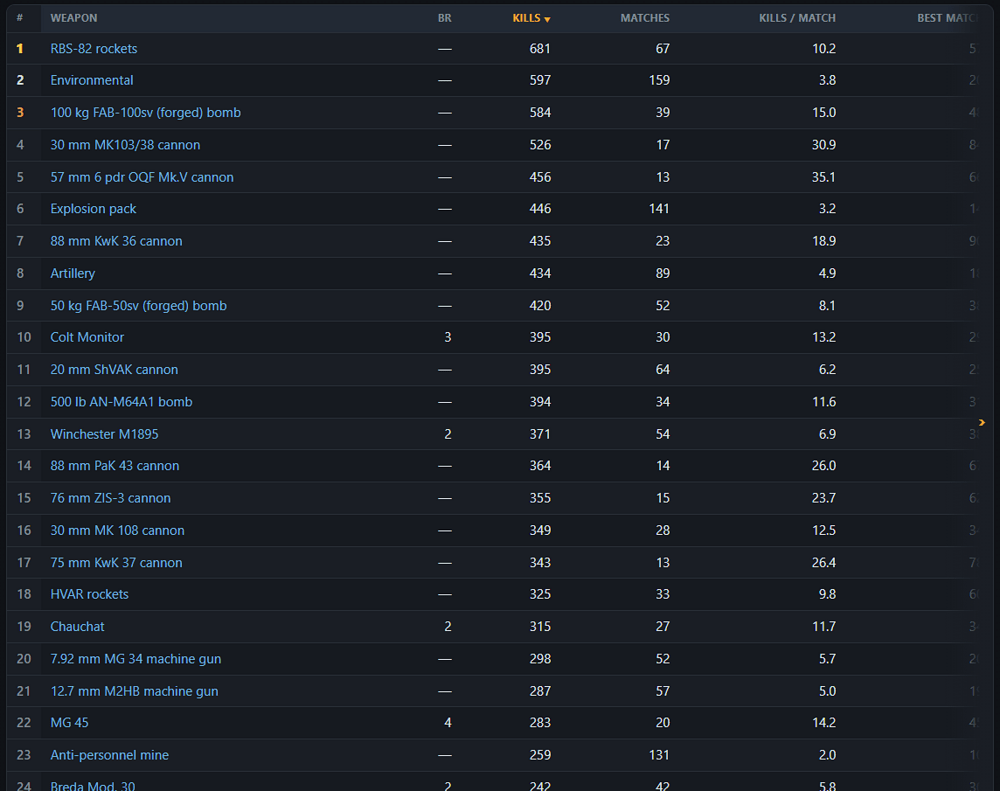The width and height of the screenshot is (1000, 791).
Task: Open 75 mm KwK 37 cannon link
Action: tap(116, 563)
